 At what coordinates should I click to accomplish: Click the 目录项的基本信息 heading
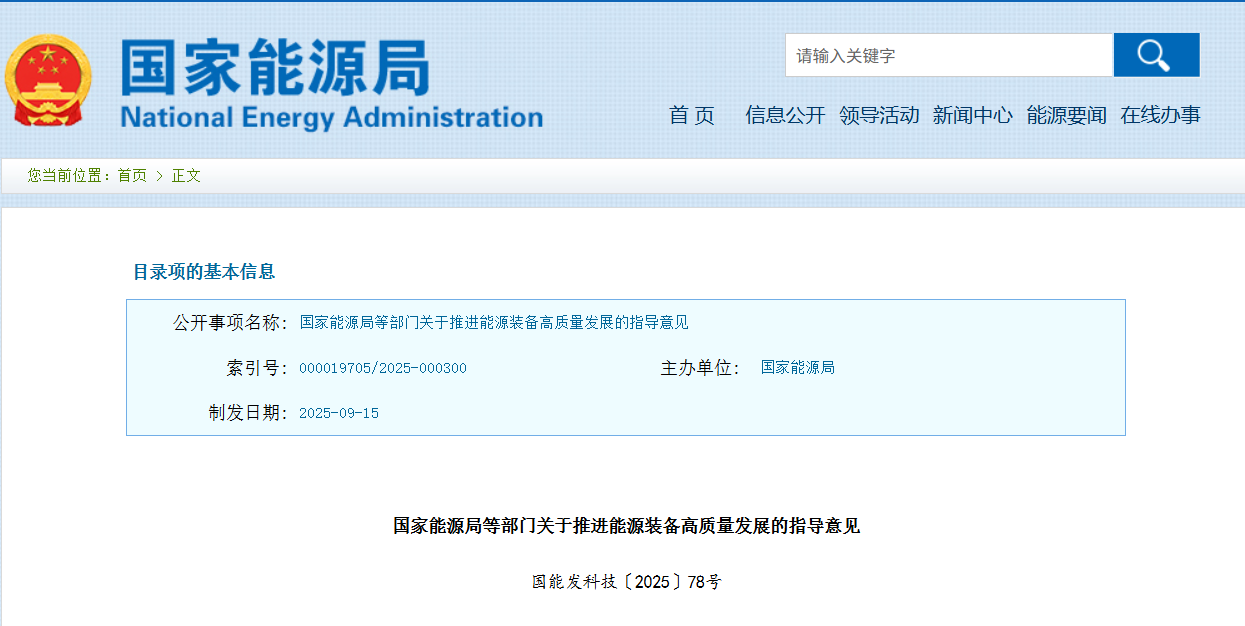[x=204, y=272]
